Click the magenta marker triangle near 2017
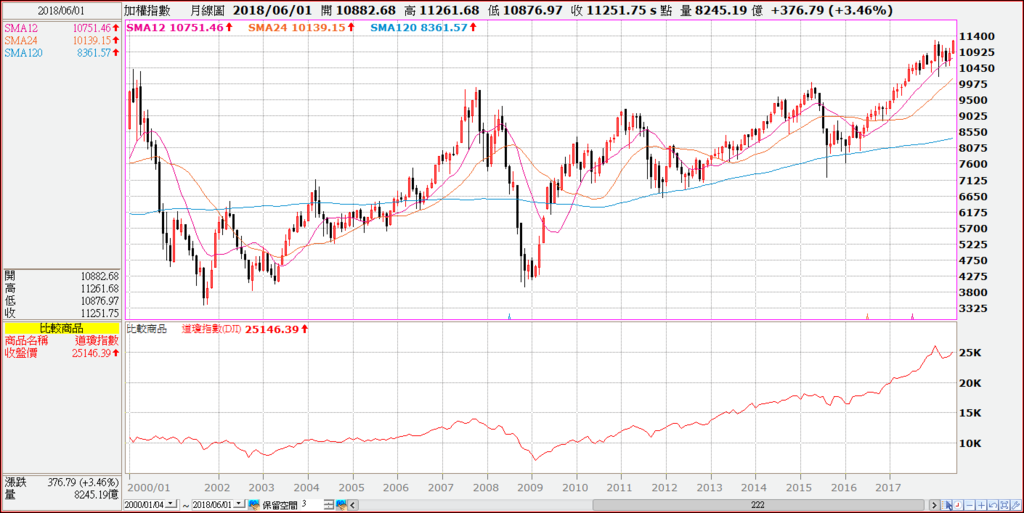 coord(912,316)
